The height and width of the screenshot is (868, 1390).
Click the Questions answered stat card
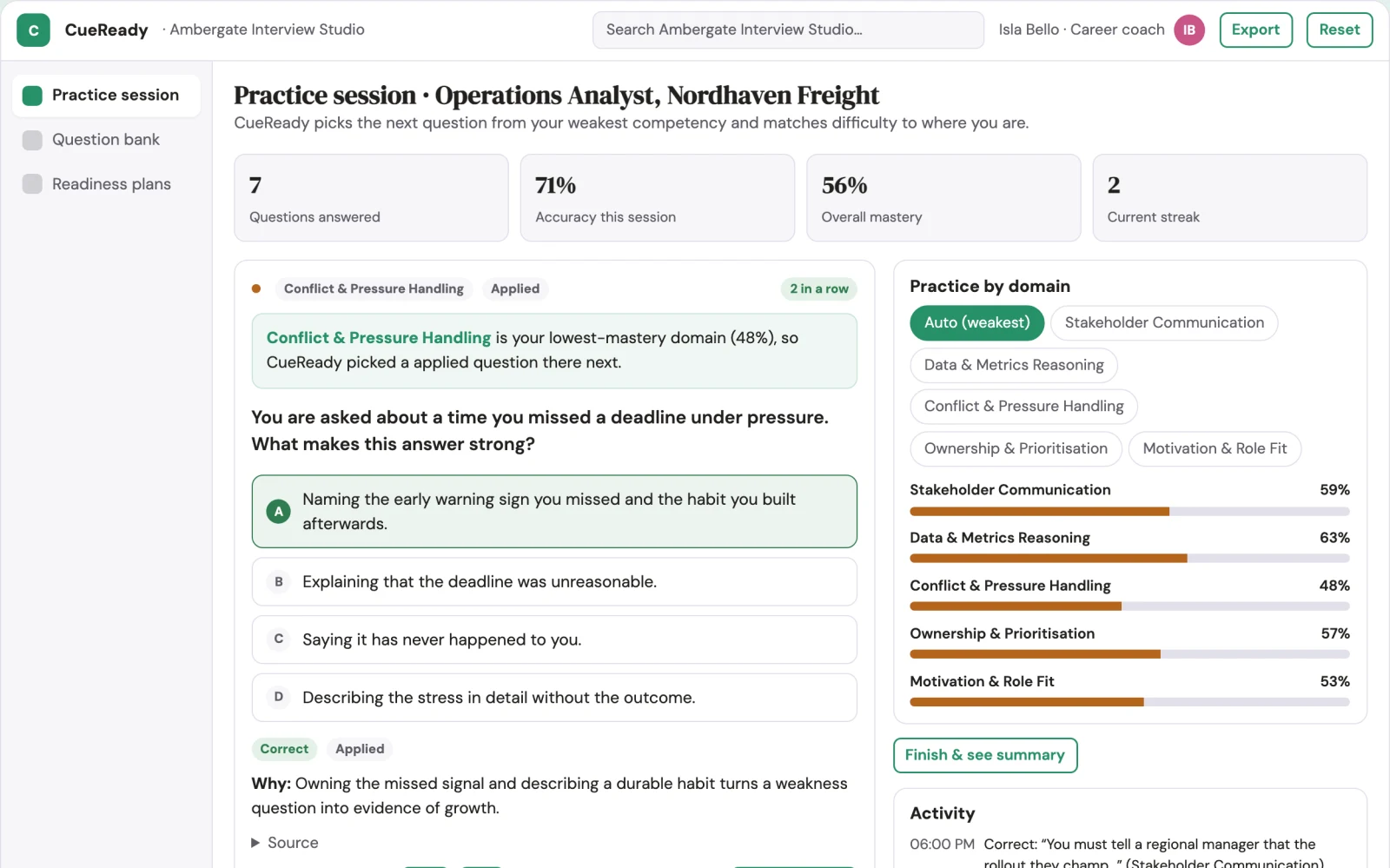[x=371, y=198]
